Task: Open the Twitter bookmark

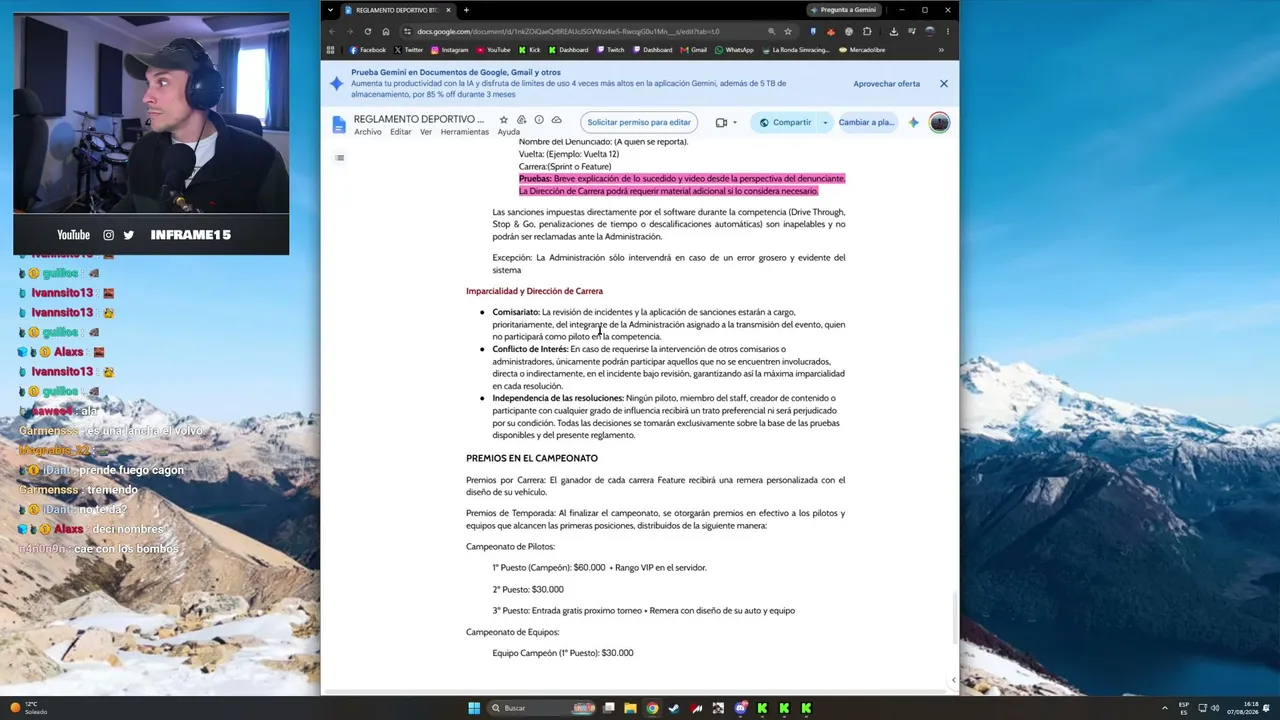Action: pos(408,50)
